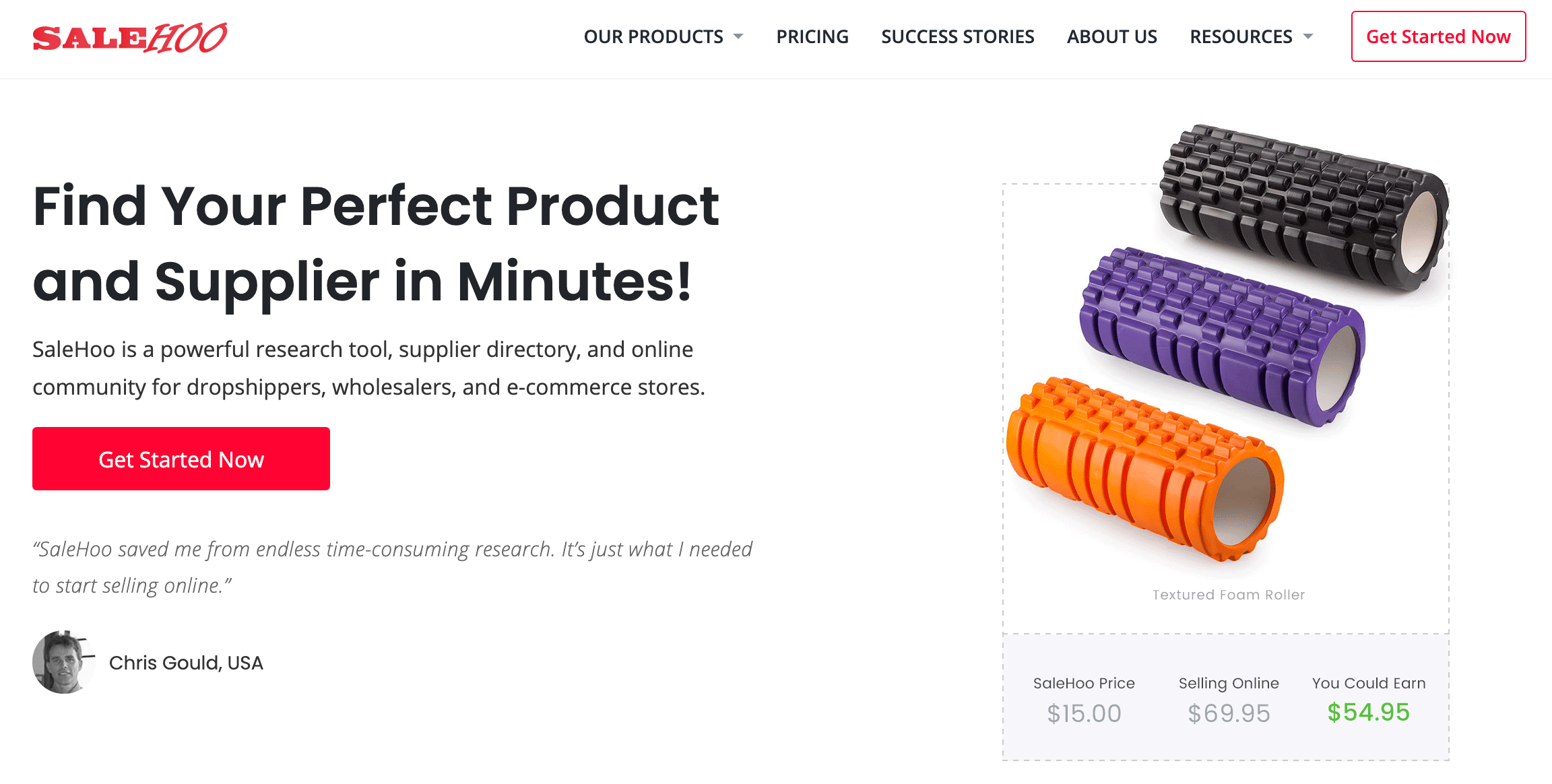
Task: Click the SaleHoo Price of $15.00
Action: (1084, 713)
